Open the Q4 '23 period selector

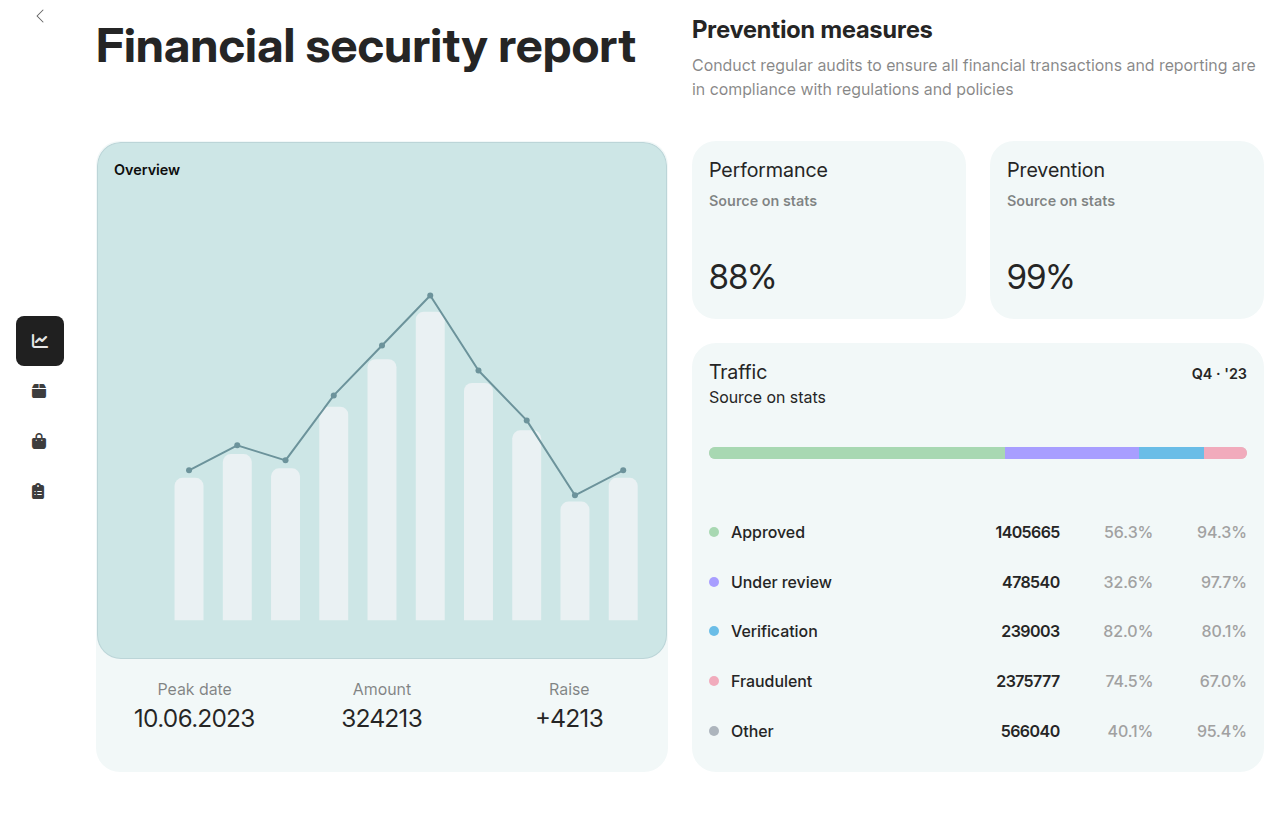(1218, 374)
